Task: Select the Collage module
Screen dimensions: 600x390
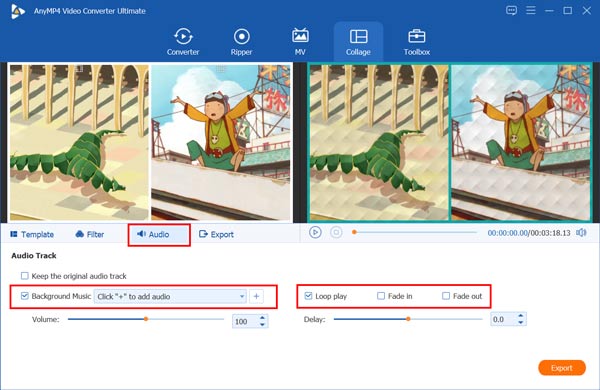Action: pyautogui.click(x=358, y=42)
